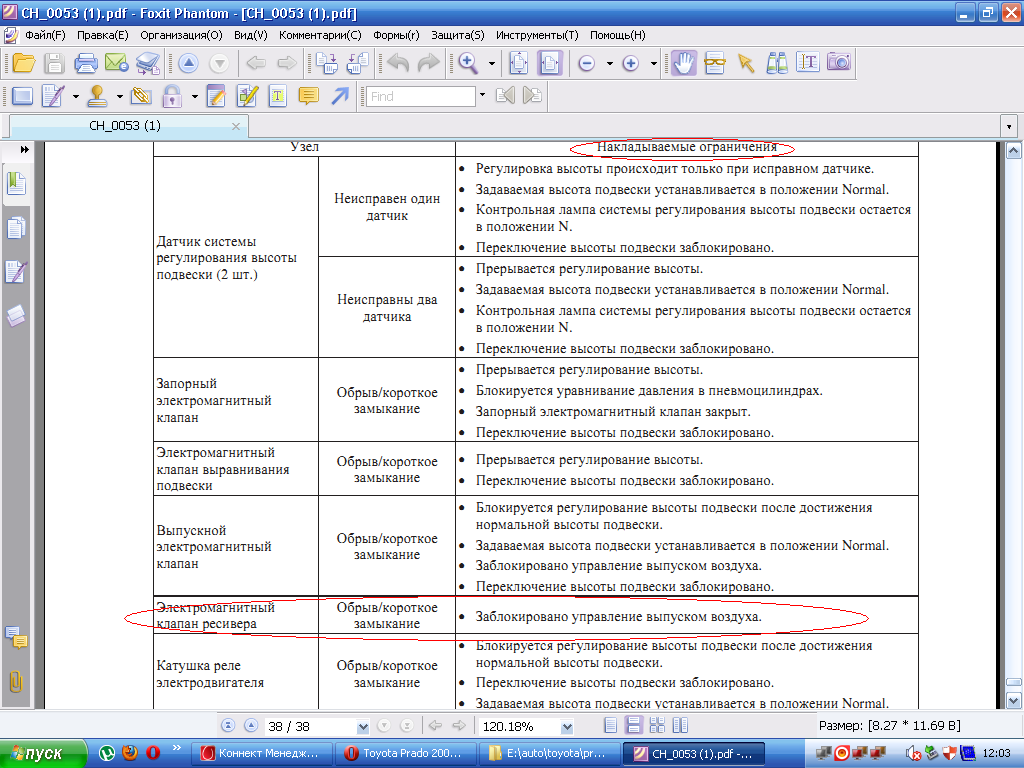Open the dropdown next to the padlock icon
Screen dimensions: 1024x768
click(x=195, y=97)
